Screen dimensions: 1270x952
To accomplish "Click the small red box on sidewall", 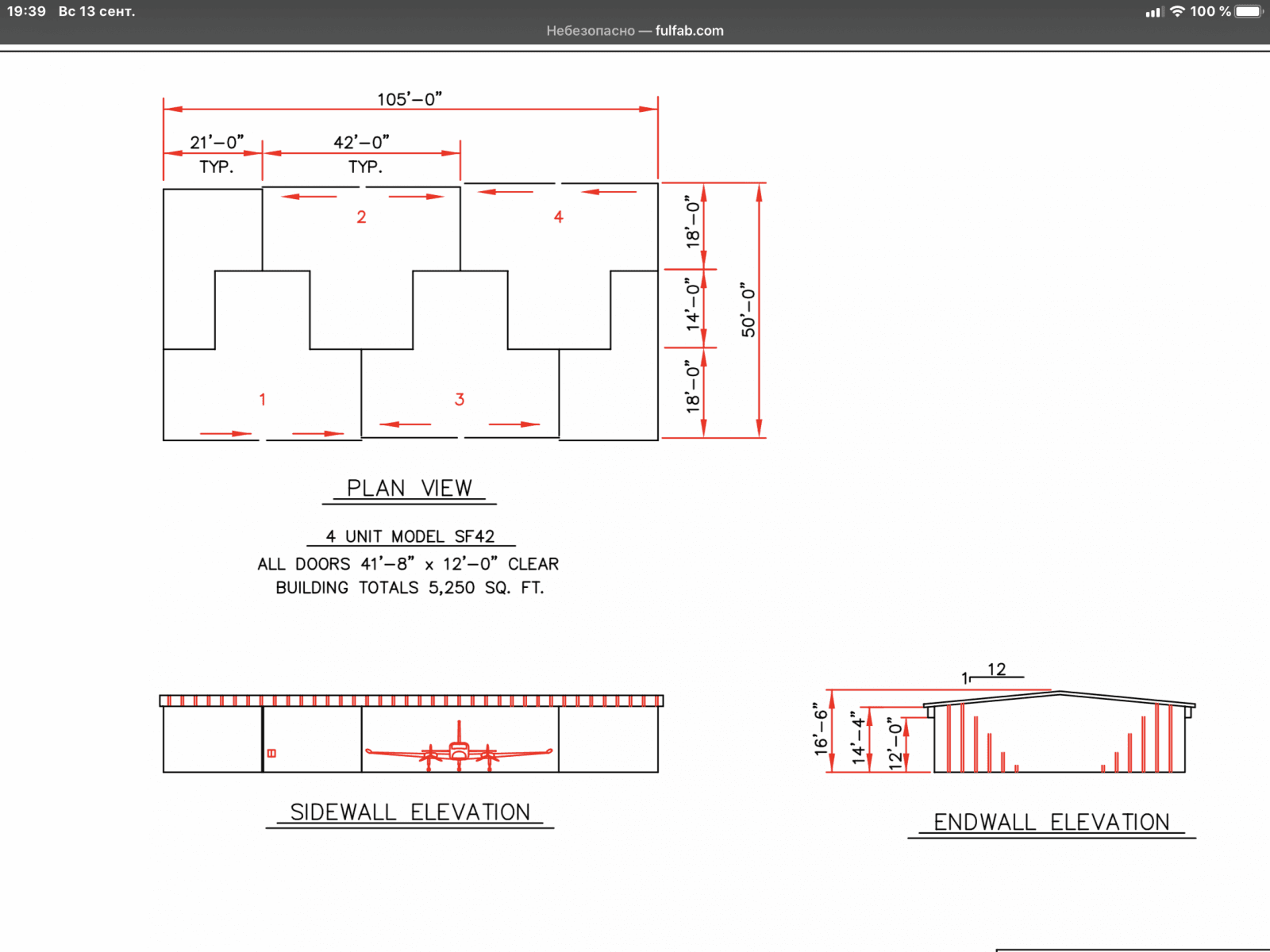I will (x=271, y=753).
